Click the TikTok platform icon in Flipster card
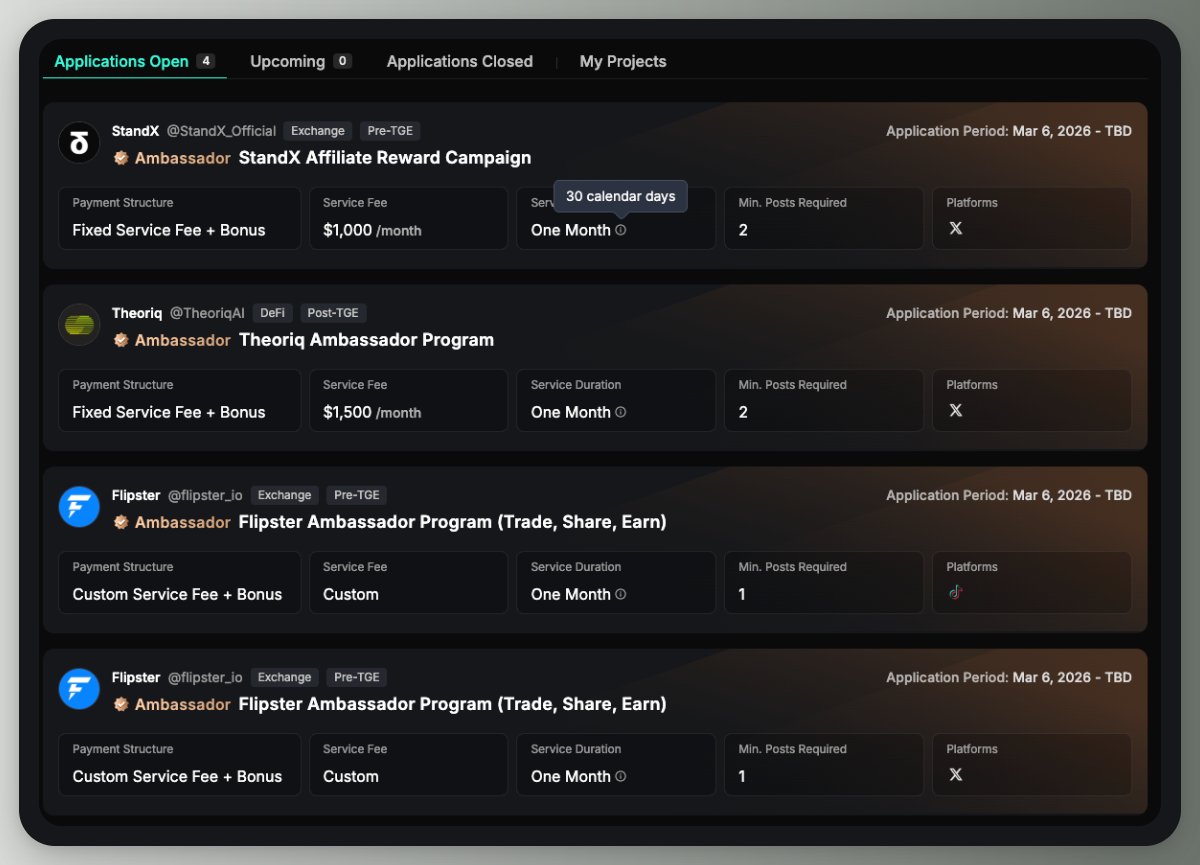1200x865 pixels. 955,592
